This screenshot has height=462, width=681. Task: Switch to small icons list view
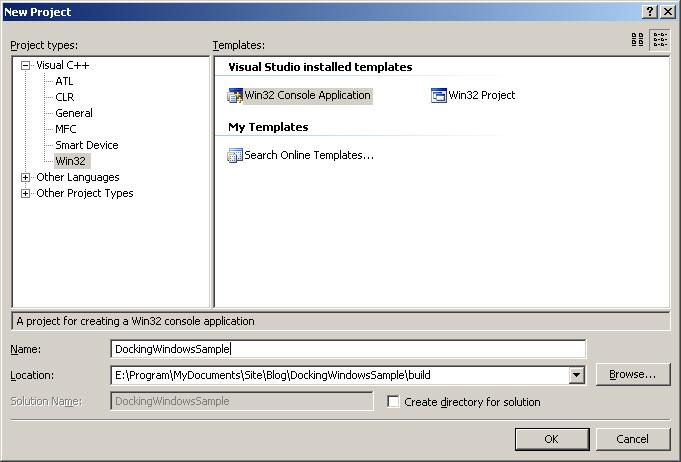(x=660, y=40)
